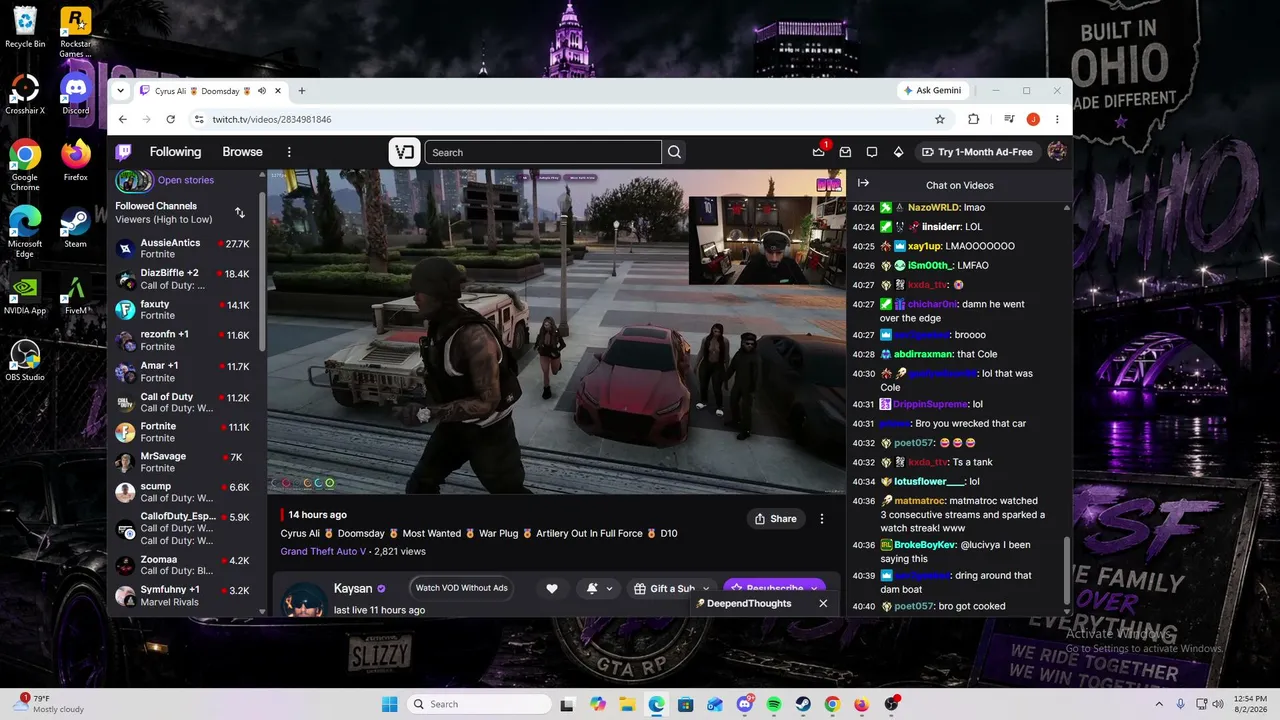Switch to the Browse tab

(242, 152)
